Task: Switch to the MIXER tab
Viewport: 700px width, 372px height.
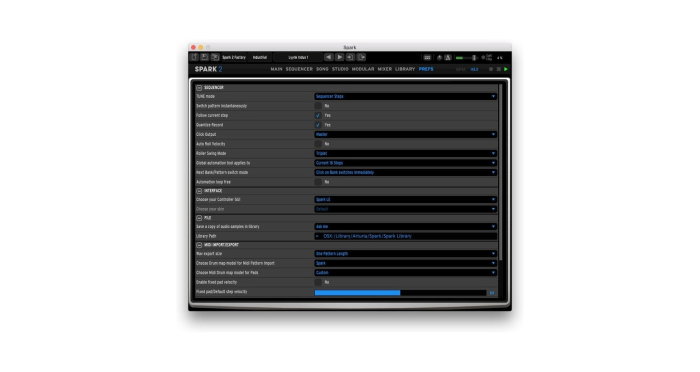Action: tap(385, 69)
